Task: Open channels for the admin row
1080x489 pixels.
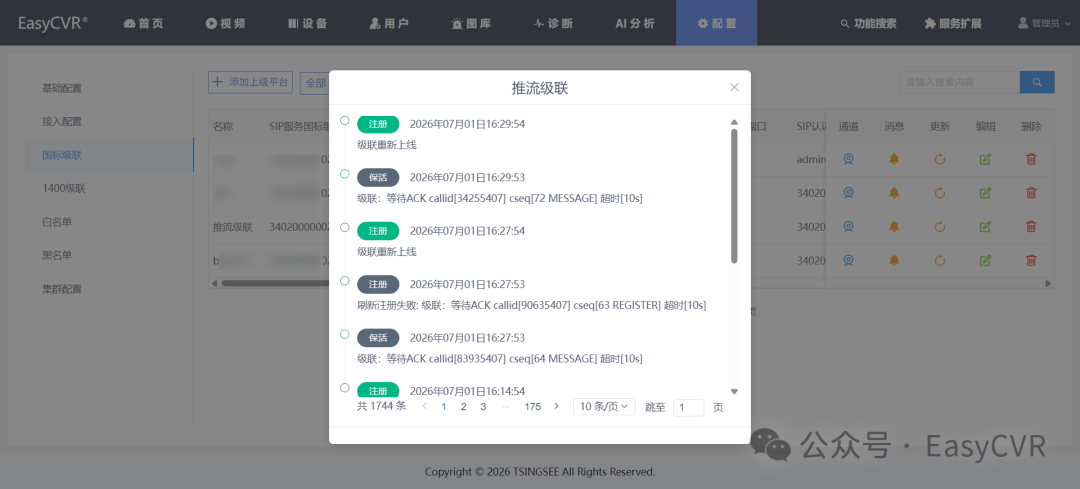Action: [x=849, y=159]
